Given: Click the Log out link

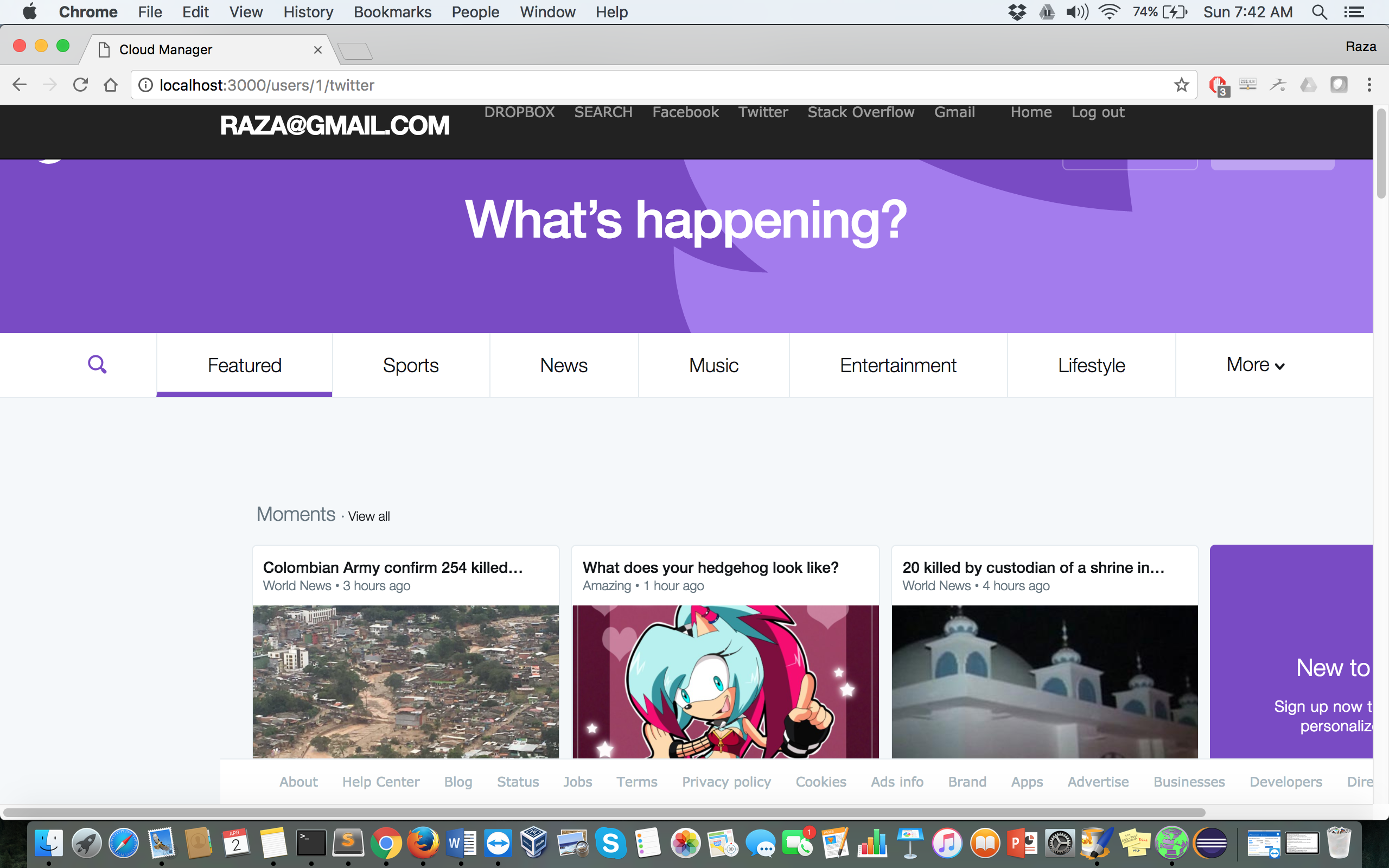Looking at the screenshot, I should tap(1098, 112).
